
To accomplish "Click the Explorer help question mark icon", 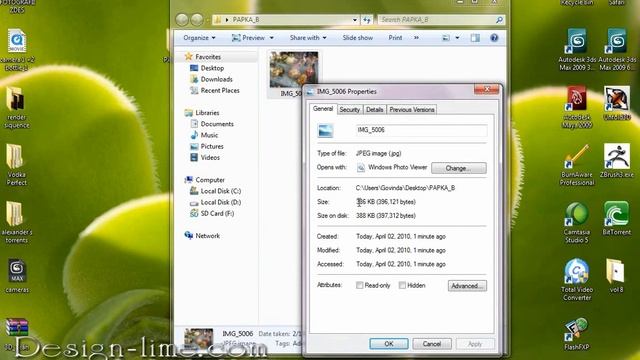I will (x=494, y=38).
